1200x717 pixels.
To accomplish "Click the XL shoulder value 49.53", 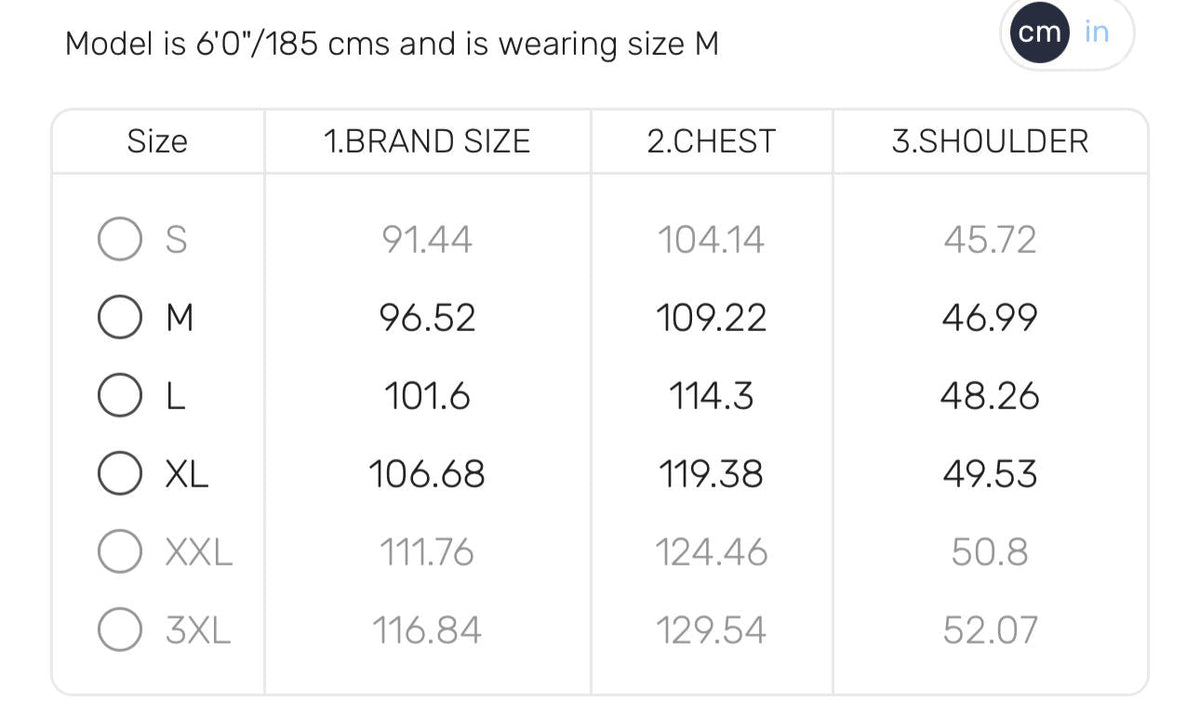I will pos(990,473).
